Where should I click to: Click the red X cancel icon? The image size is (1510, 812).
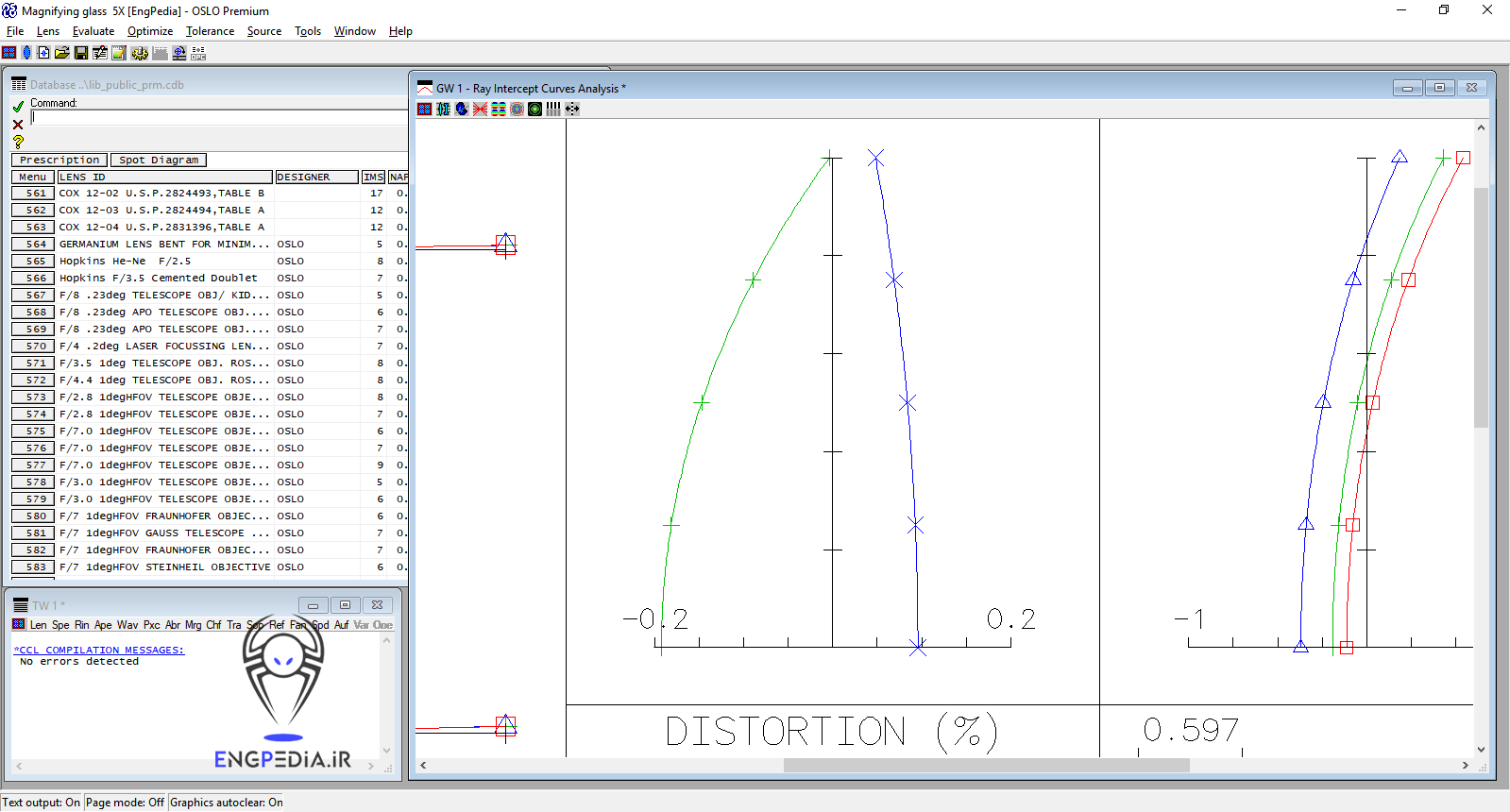pyautogui.click(x=18, y=125)
